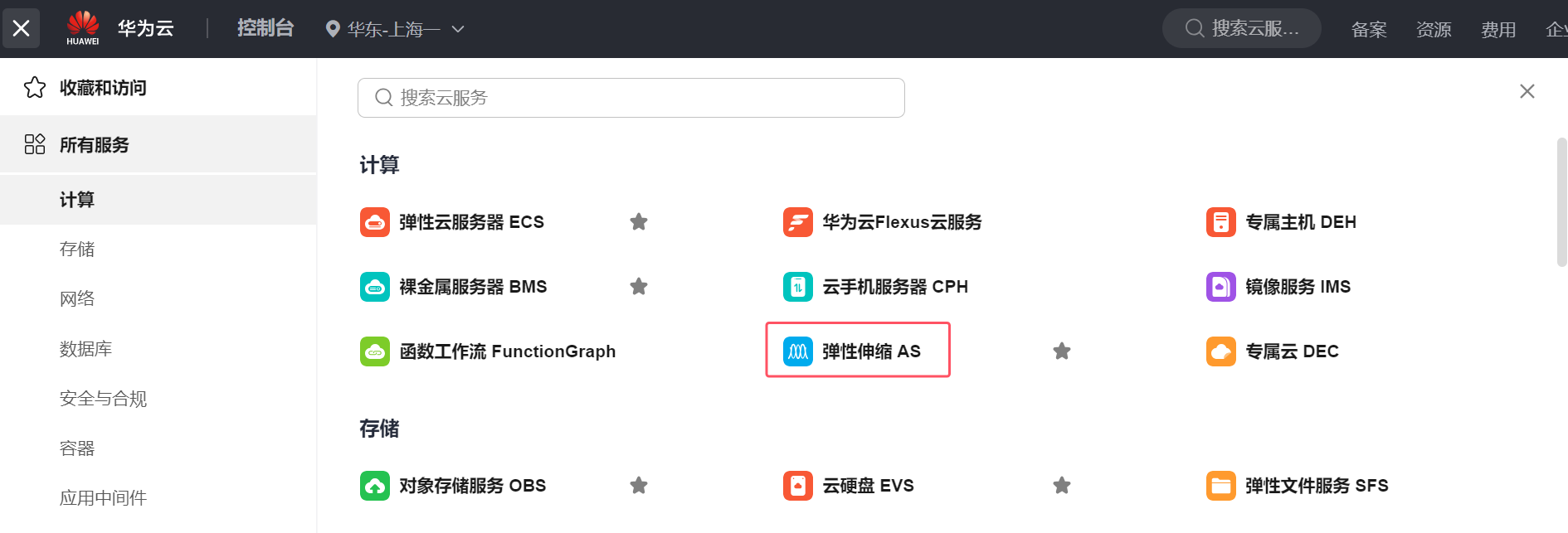1568x533 pixels.
Task: Click the CPH service icon
Action: pyautogui.click(x=798, y=287)
